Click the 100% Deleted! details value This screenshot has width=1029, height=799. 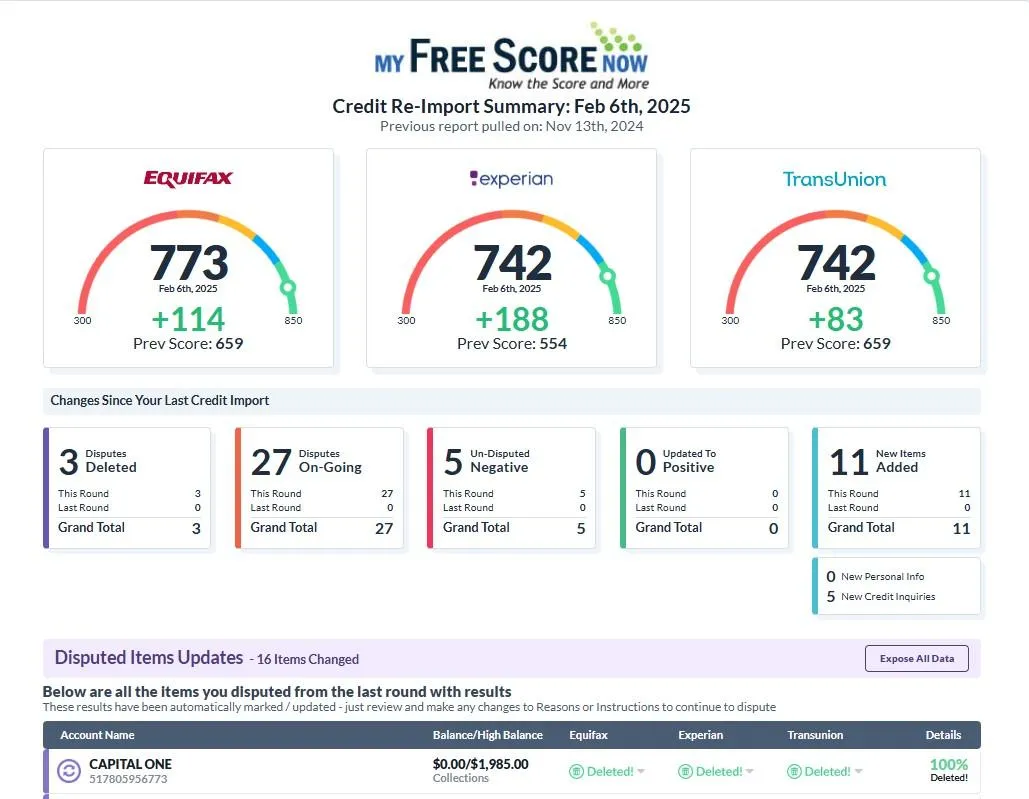pos(949,770)
